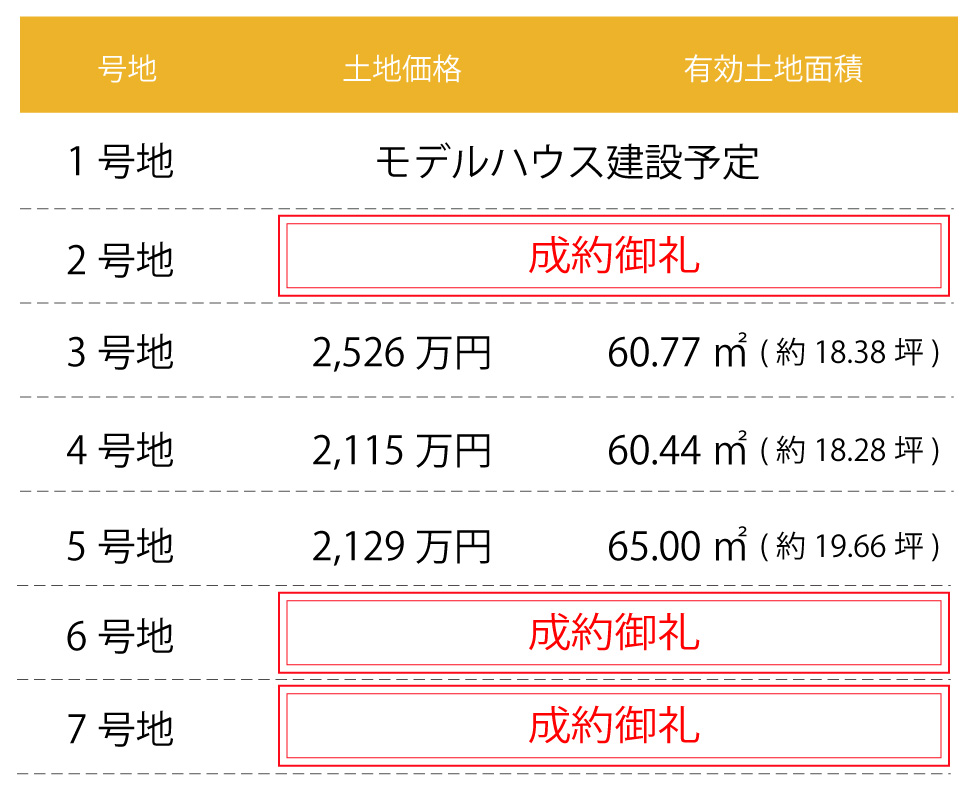Viewport: 974px width, 786px height.
Task: Click the モデルハウス建設予定 text
Action: 567,161
